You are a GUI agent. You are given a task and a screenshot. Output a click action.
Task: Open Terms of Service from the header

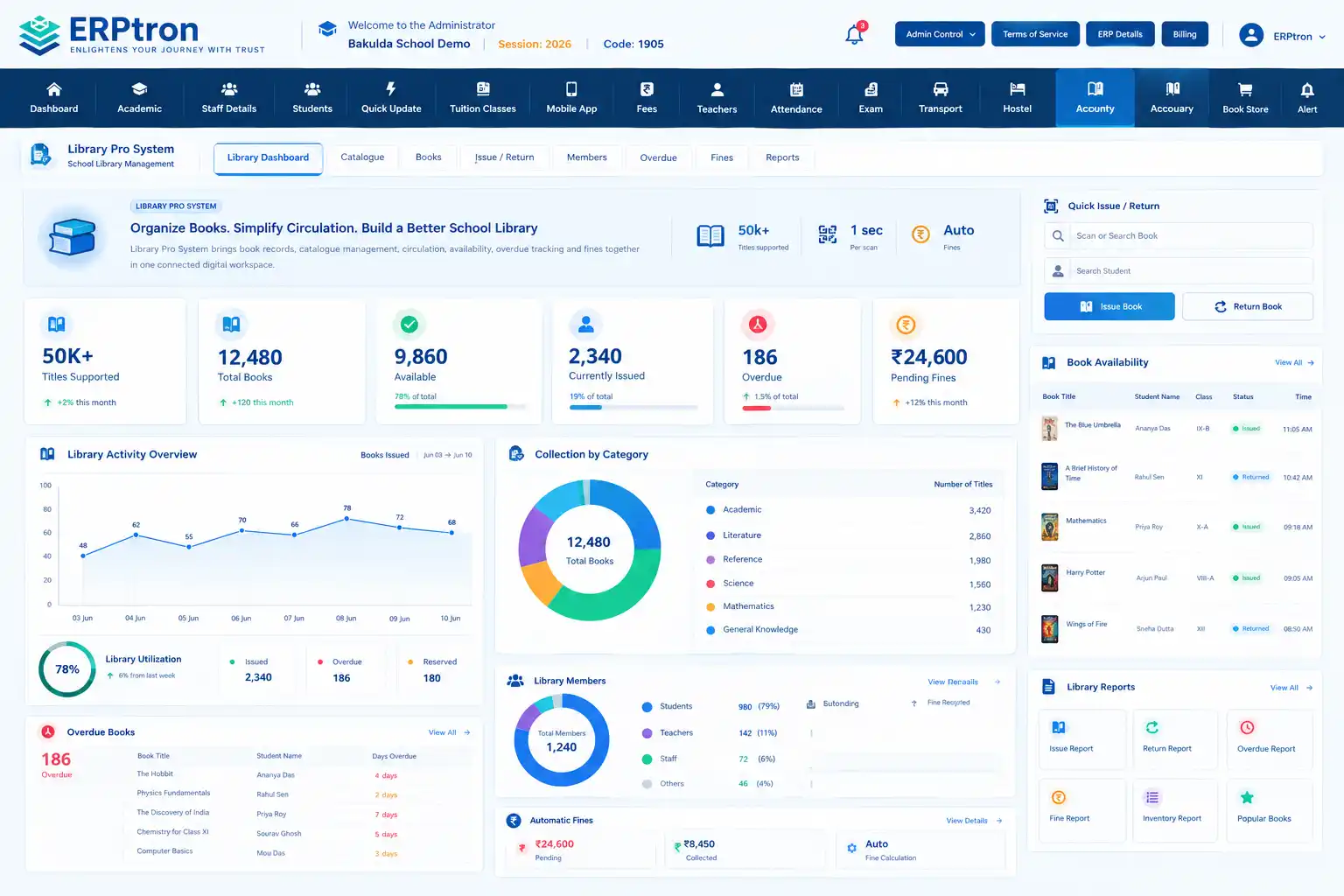(x=1035, y=34)
